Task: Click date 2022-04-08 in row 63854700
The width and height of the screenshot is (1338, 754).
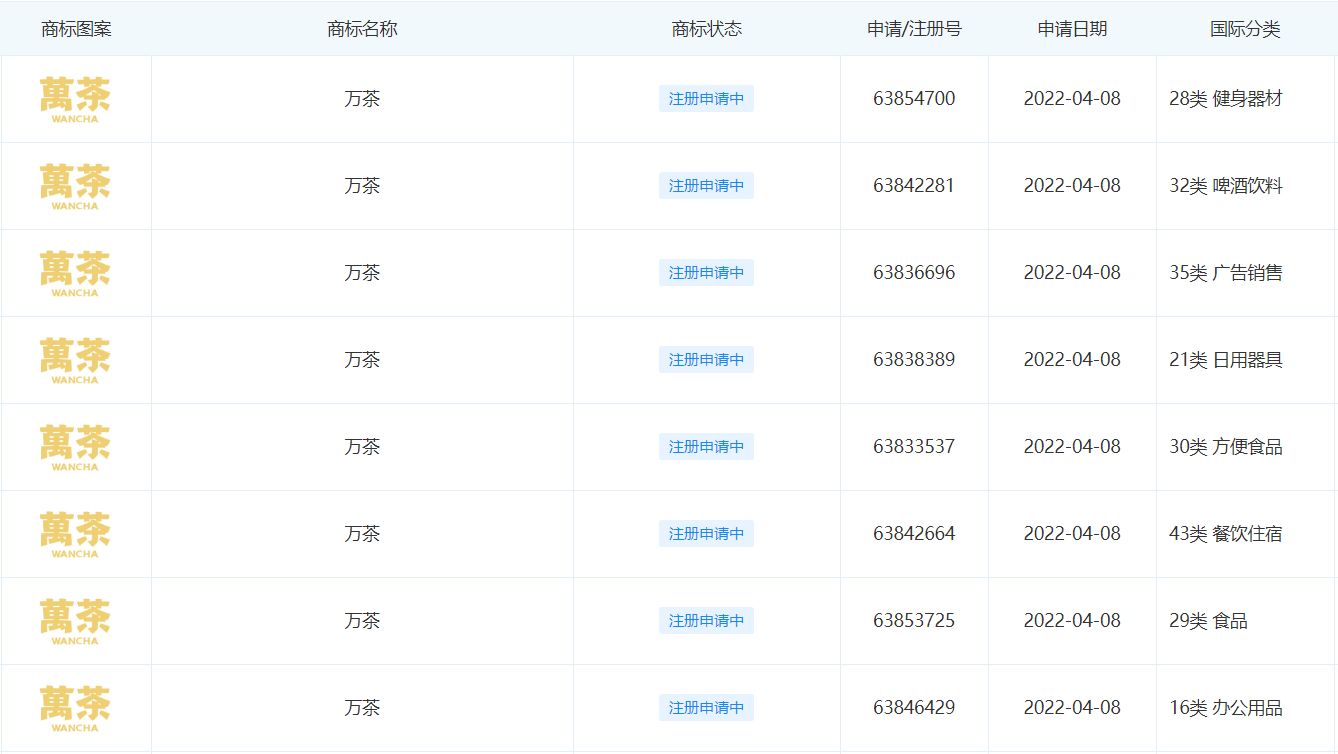Action: pos(1072,99)
